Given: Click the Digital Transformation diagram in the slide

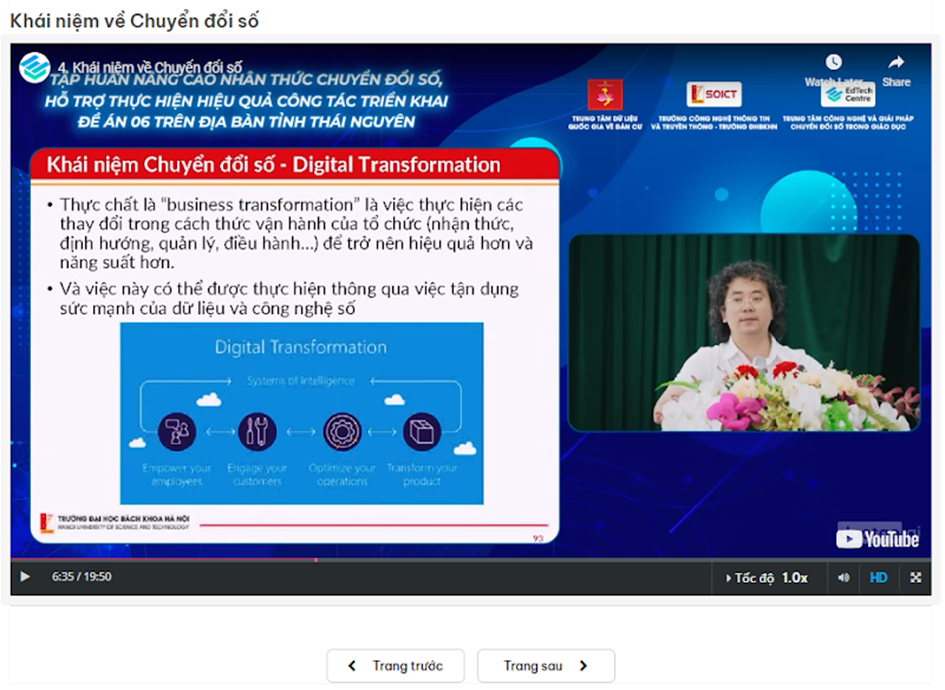Looking at the screenshot, I should (x=301, y=413).
